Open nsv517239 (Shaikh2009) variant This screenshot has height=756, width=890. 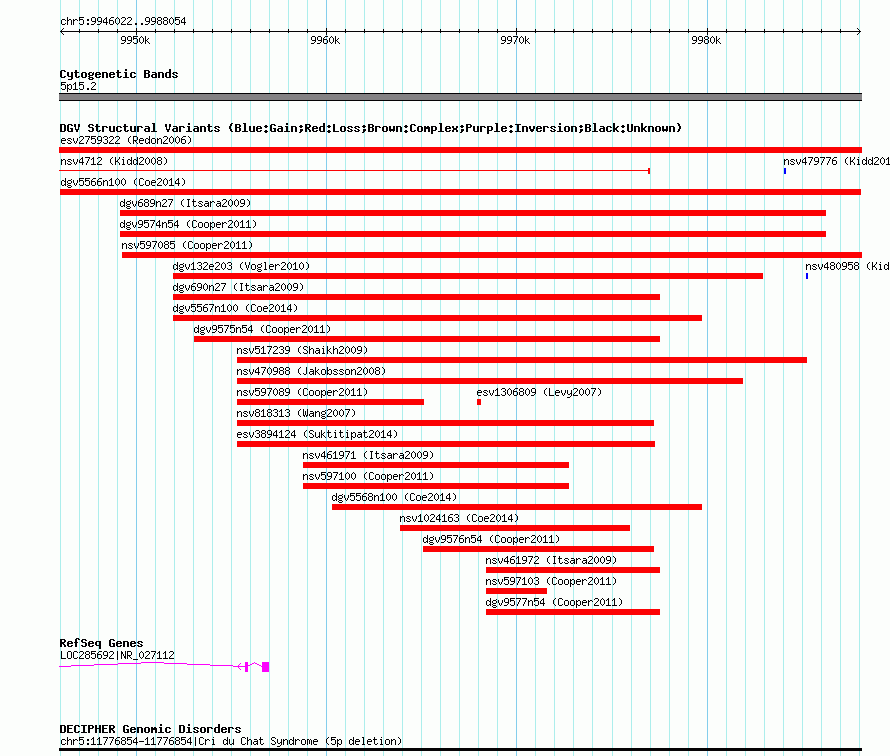pos(302,350)
